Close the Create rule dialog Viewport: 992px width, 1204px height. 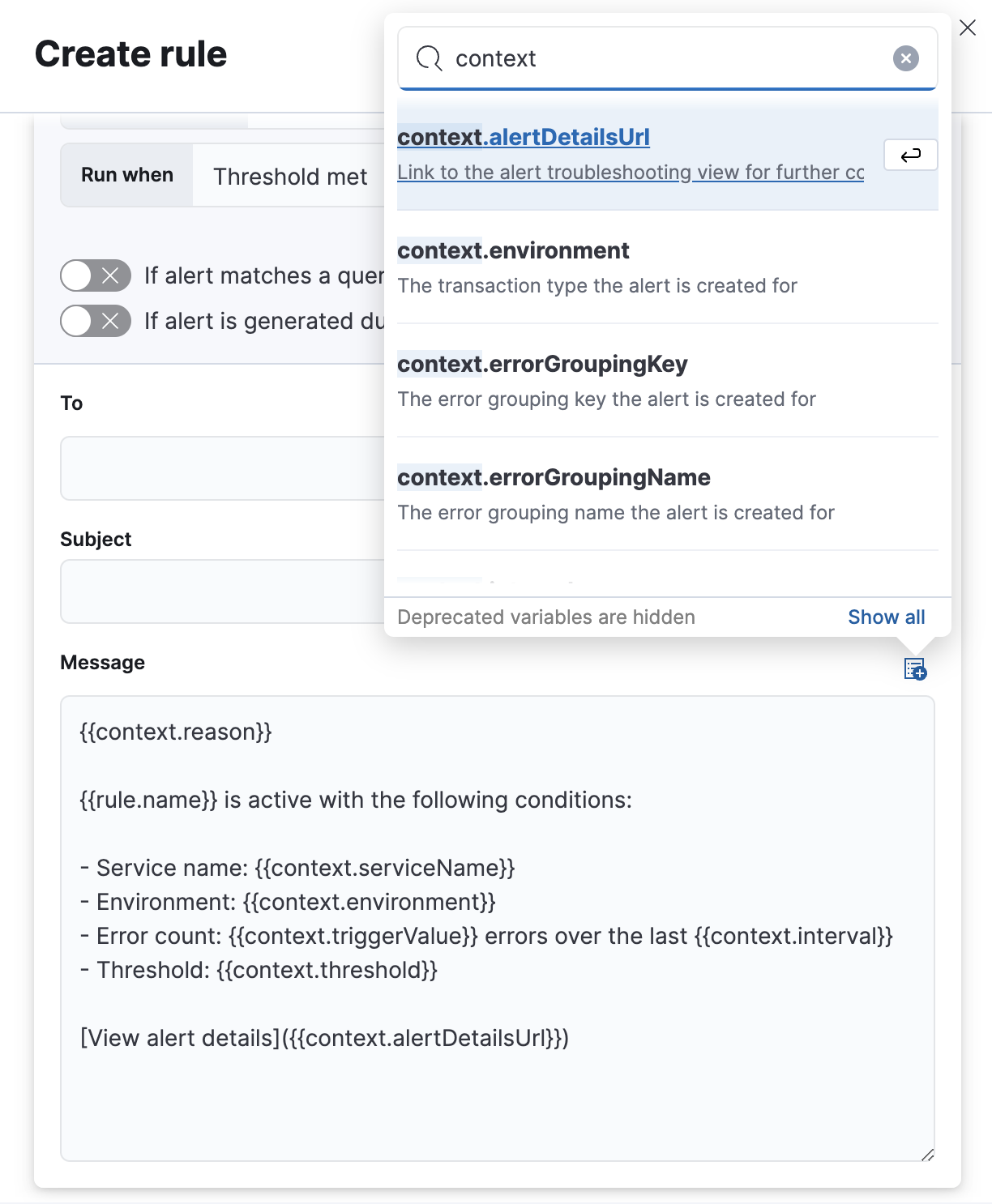968,27
